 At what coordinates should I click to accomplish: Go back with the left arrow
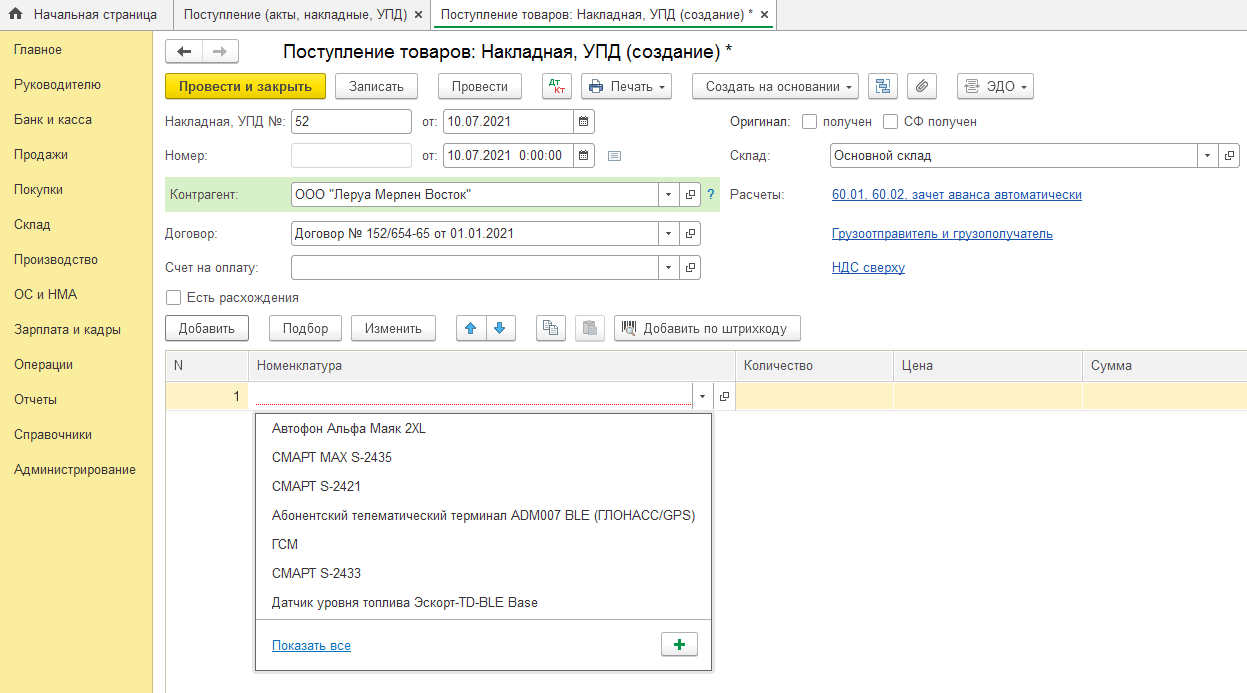(x=184, y=52)
